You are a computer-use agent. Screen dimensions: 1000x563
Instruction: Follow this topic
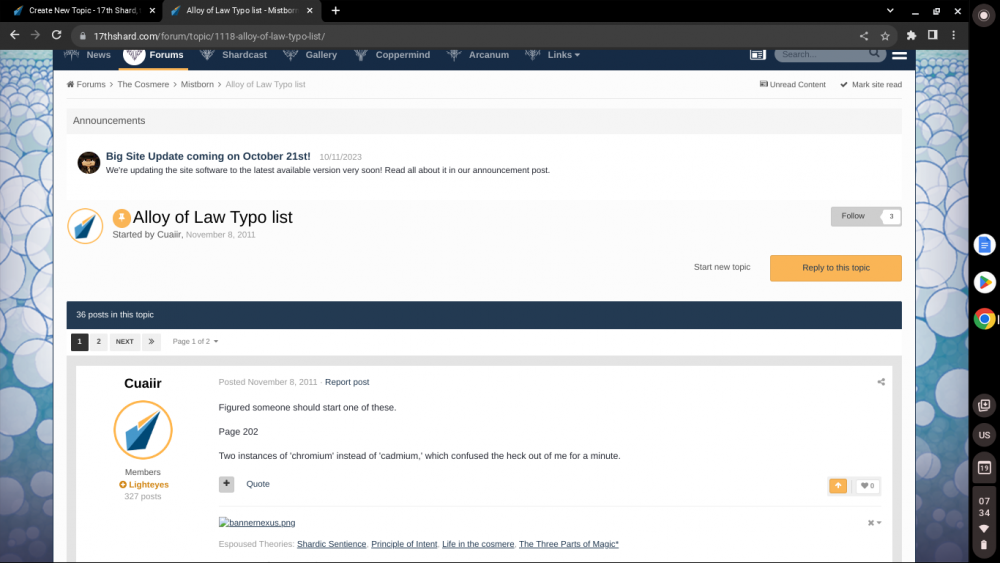coord(853,216)
